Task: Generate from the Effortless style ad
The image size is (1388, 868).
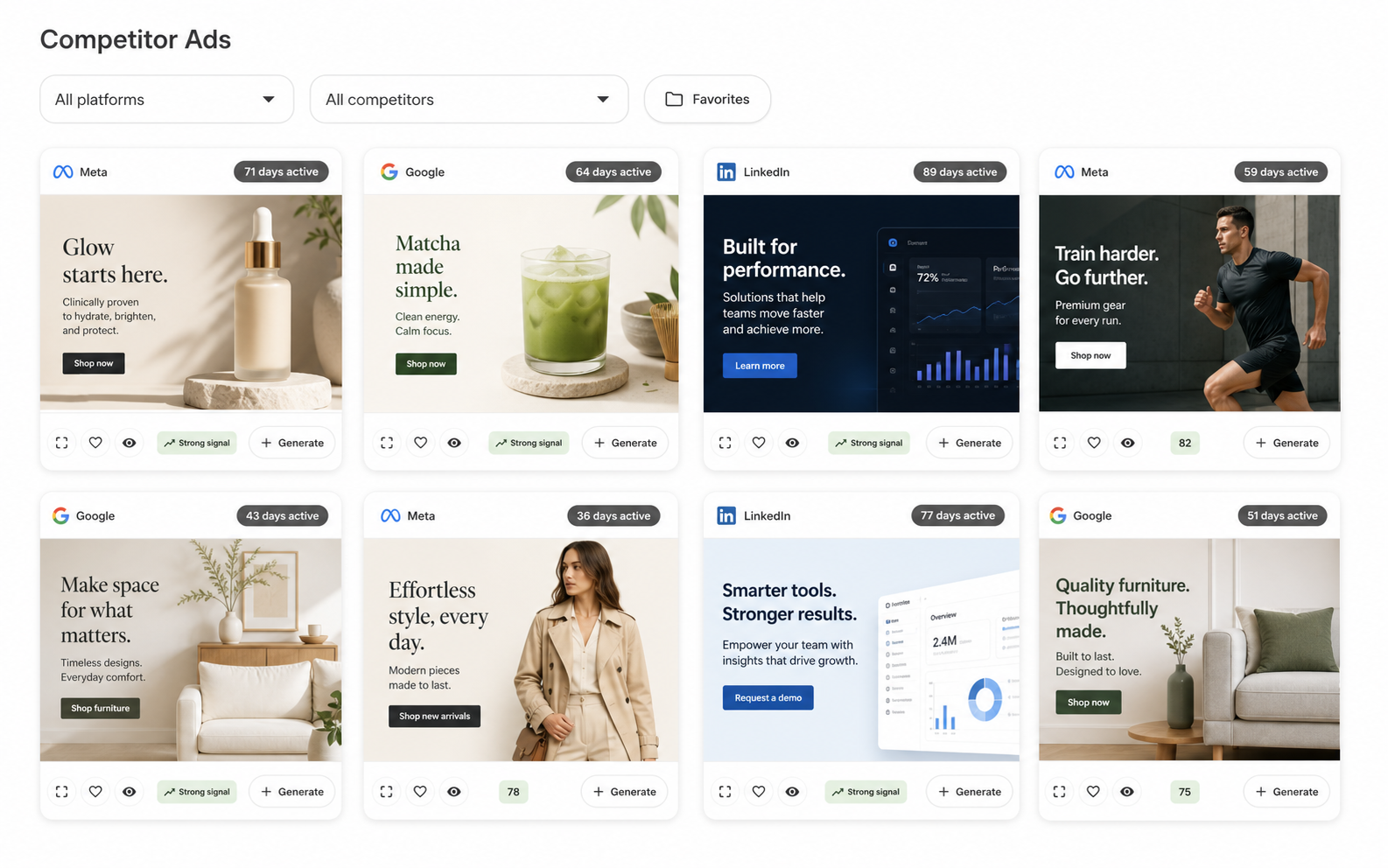Action: point(624,792)
